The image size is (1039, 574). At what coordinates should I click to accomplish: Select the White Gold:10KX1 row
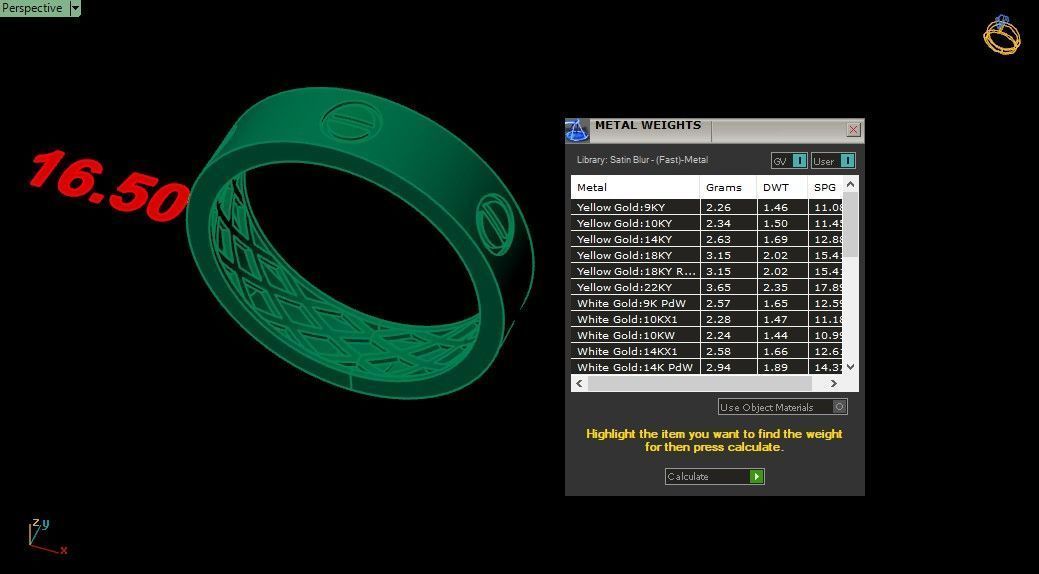(706, 319)
